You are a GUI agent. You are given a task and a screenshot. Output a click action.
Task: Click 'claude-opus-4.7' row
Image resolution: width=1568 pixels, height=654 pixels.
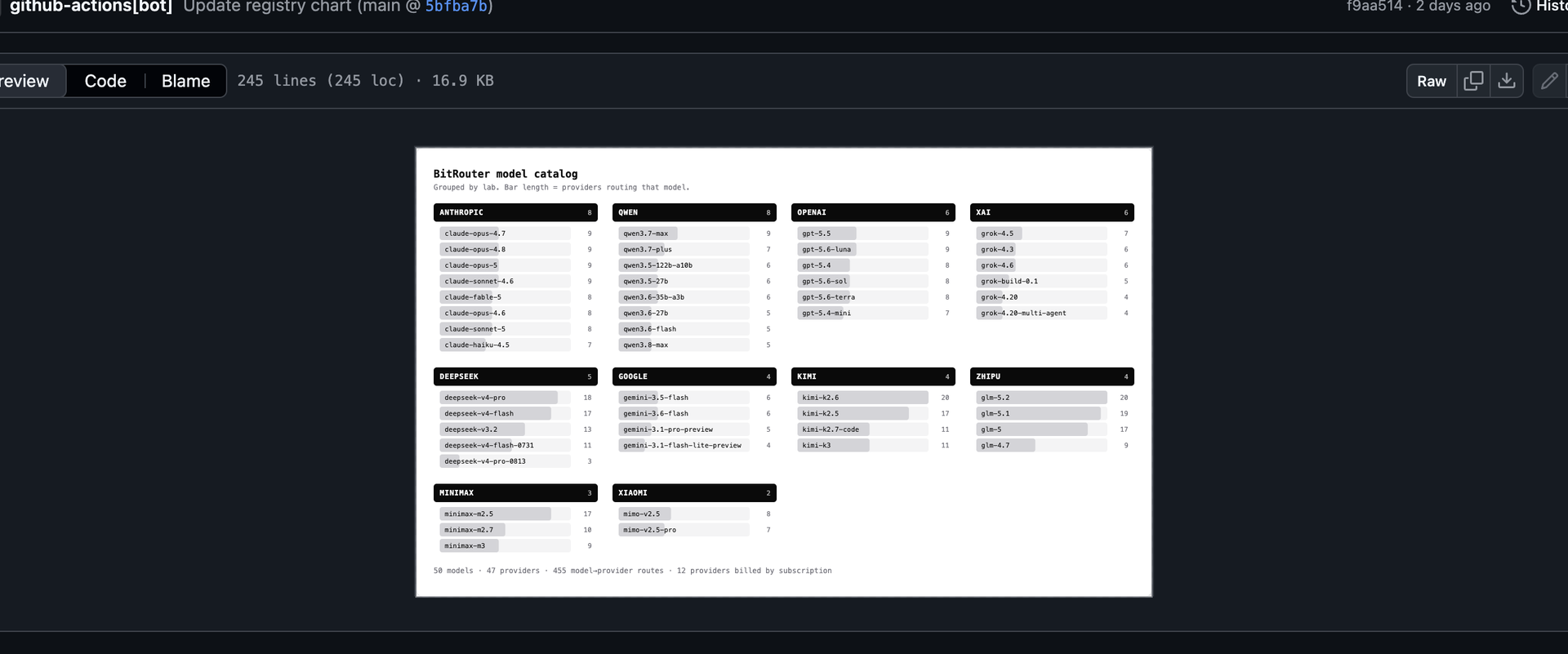point(515,234)
